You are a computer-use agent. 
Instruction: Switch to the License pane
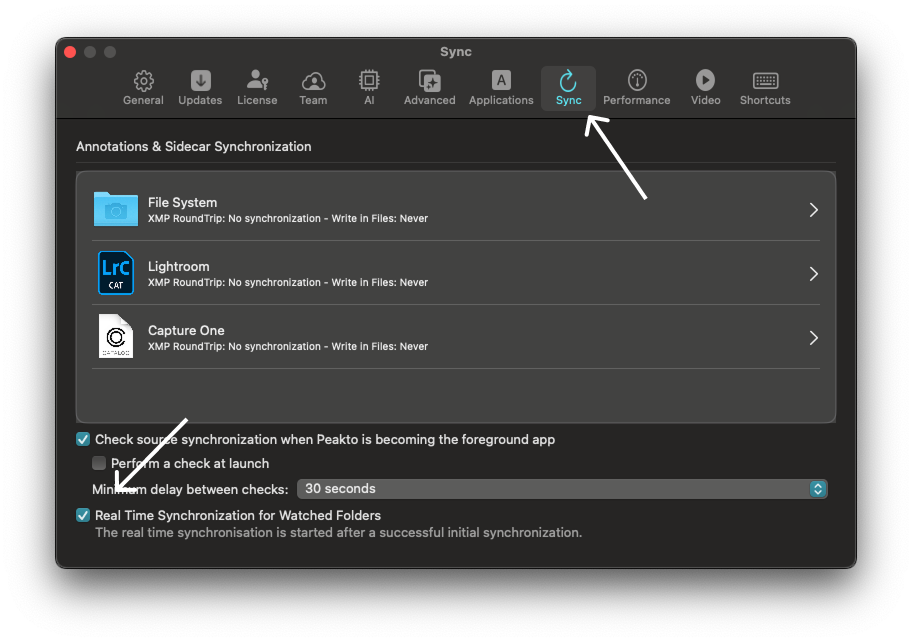pos(257,88)
